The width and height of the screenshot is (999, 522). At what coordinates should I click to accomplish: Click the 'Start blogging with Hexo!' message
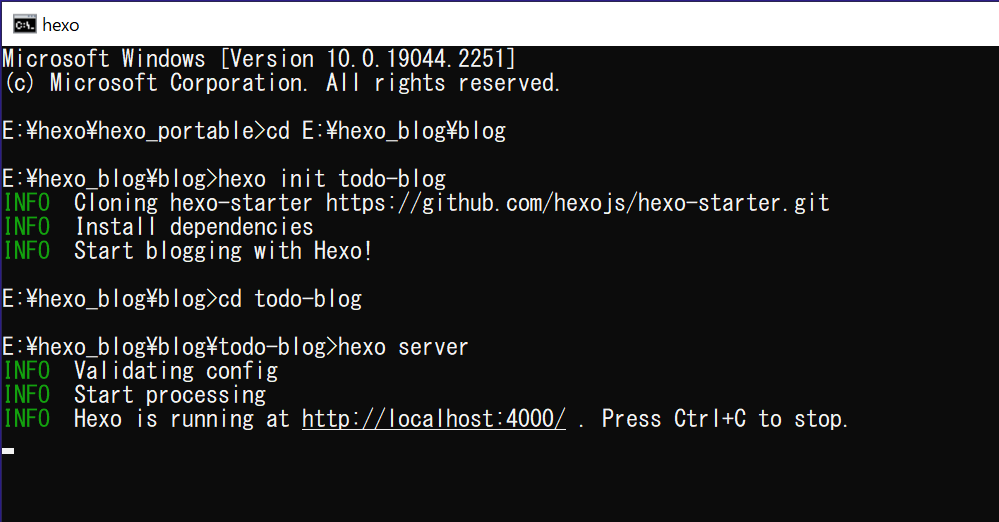[x=223, y=250]
